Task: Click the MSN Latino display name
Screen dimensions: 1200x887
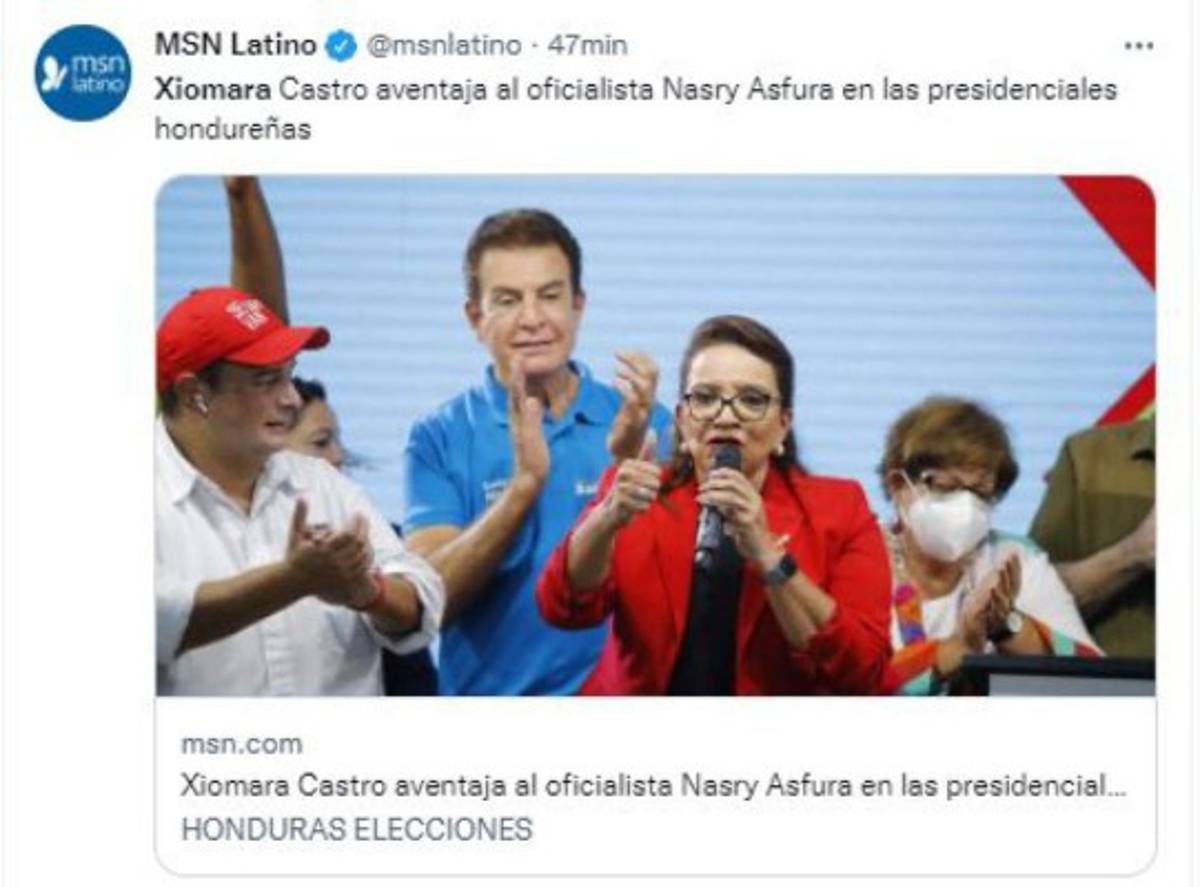Action: pyautogui.click(x=235, y=45)
